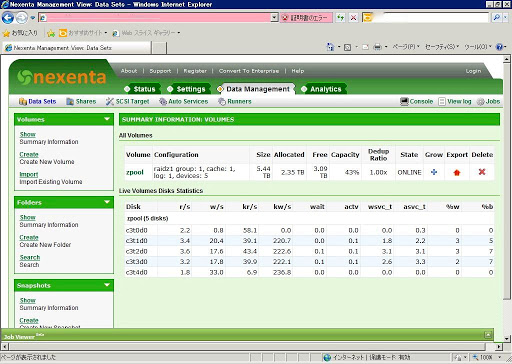Collapse the Folders panel
Screen dimensions: 512x364
pos(107,202)
